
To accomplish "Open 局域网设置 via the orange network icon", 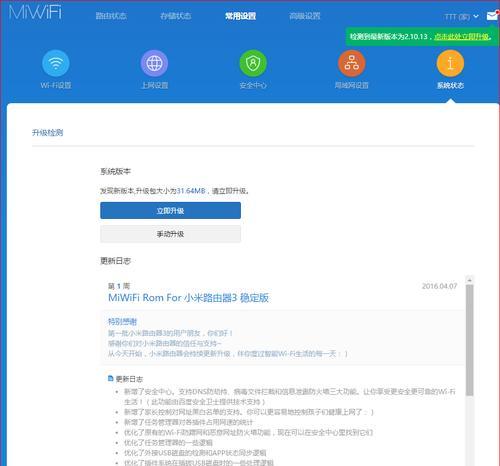I will [352, 63].
